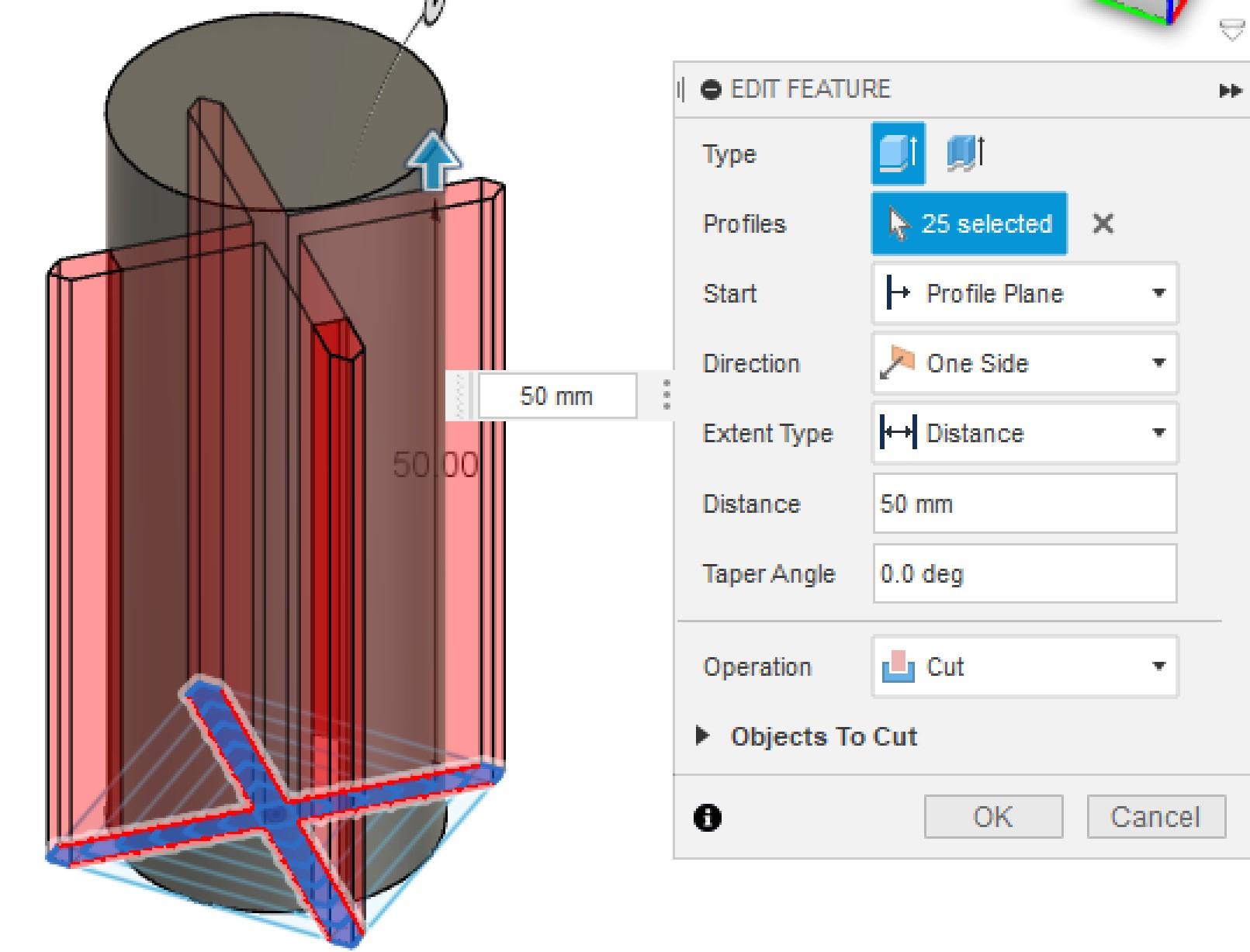Click the 25 selected profiles button
Viewport: 1250px width, 952px height.
pyautogui.click(x=969, y=224)
